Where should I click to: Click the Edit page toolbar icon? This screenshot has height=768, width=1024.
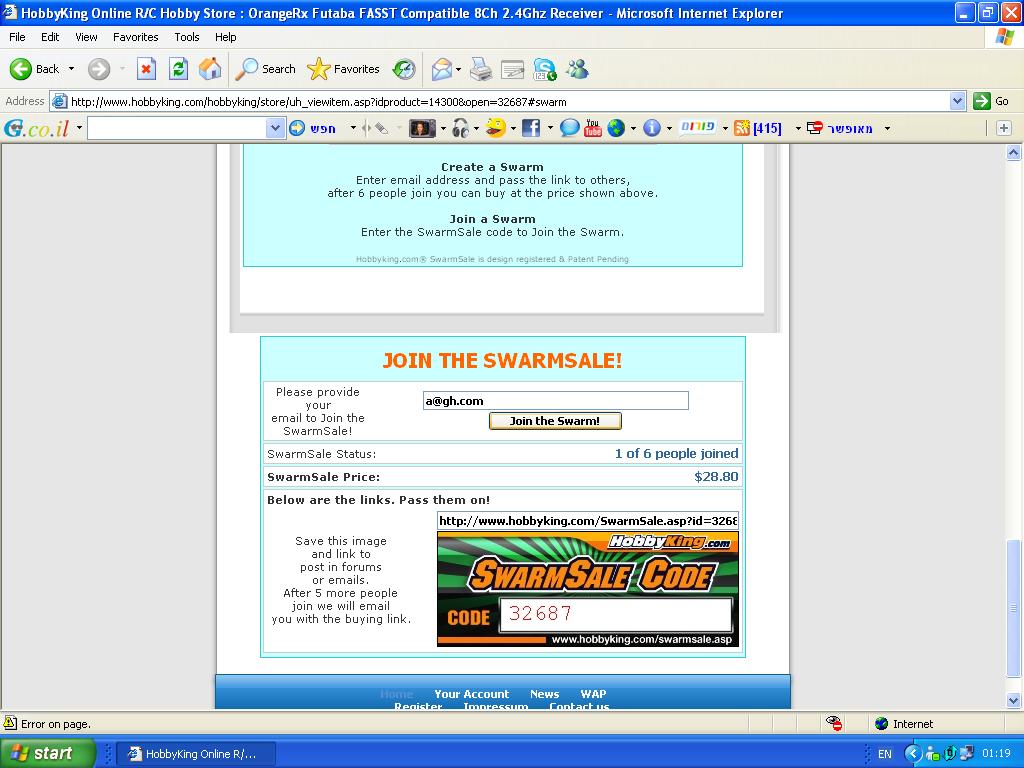click(x=513, y=69)
